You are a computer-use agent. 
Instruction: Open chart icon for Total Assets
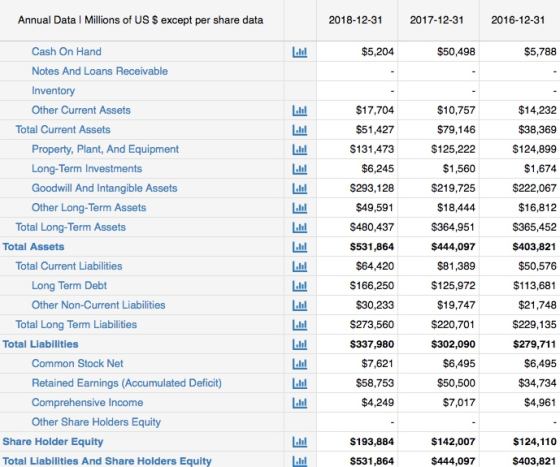click(x=299, y=247)
